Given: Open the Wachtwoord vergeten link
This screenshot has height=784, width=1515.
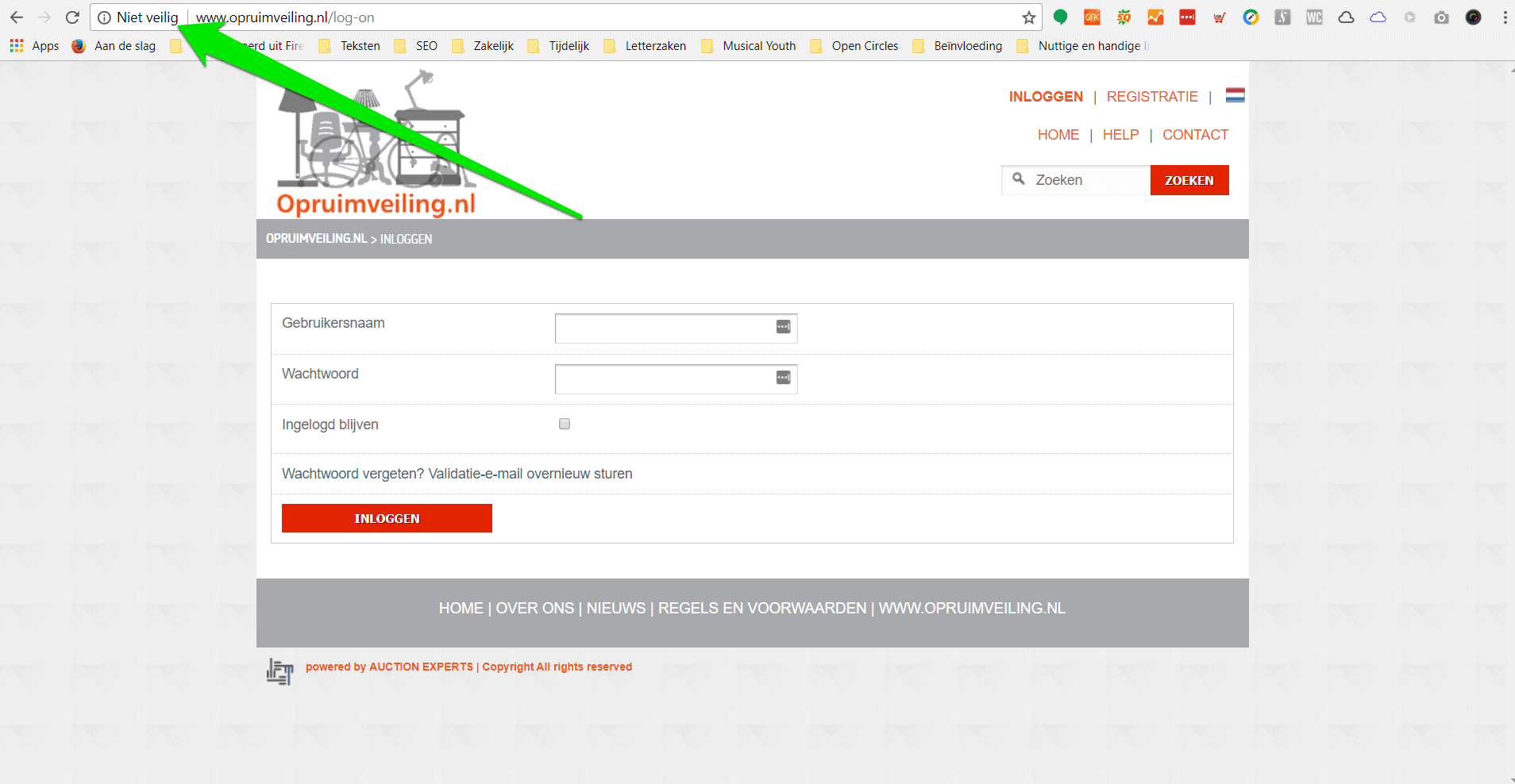Looking at the screenshot, I should pos(352,473).
